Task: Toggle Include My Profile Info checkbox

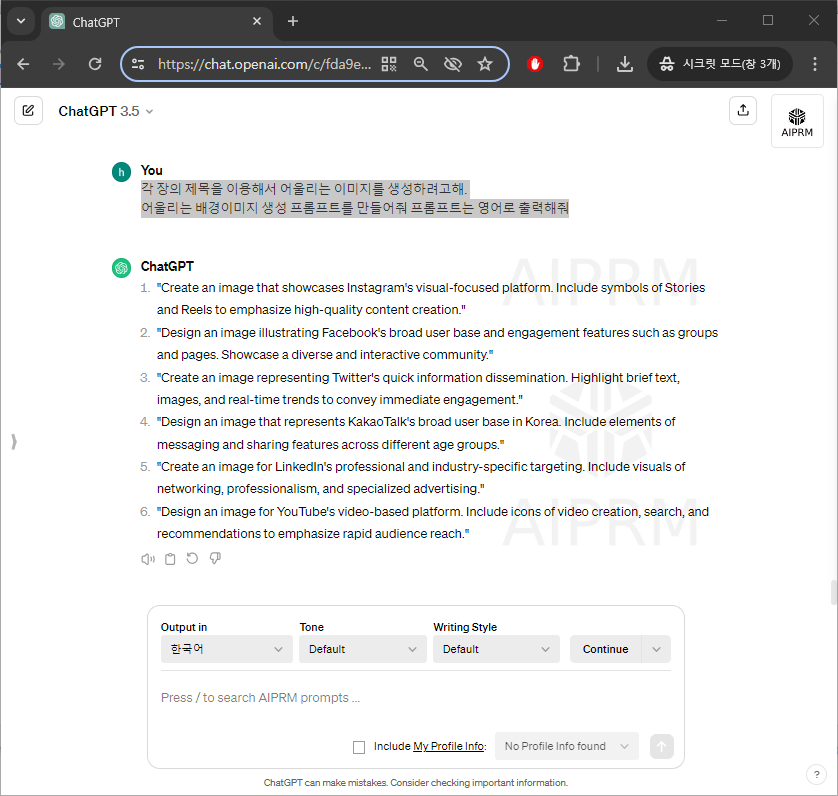Action: click(359, 747)
